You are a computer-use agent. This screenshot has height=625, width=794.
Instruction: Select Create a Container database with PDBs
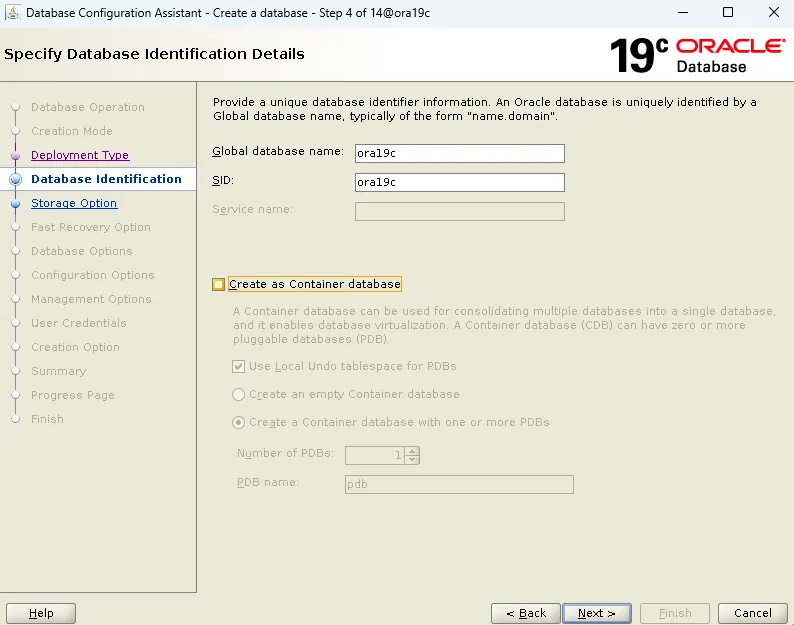pos(239,422)
